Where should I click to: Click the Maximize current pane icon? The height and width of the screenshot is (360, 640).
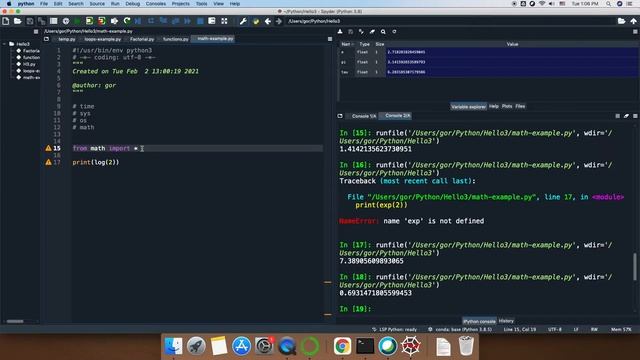click(x=224, y=21)
